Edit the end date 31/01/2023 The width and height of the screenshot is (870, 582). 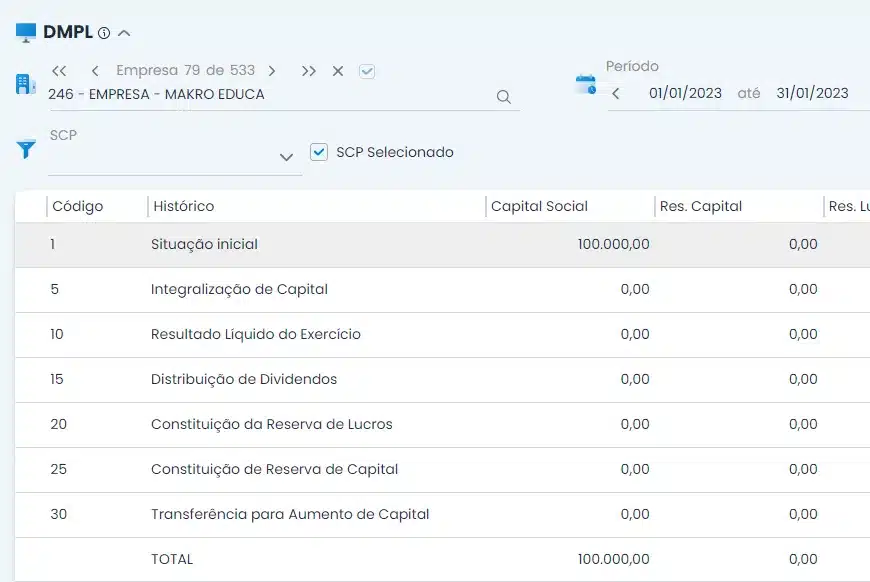click(x=812, y=93)
